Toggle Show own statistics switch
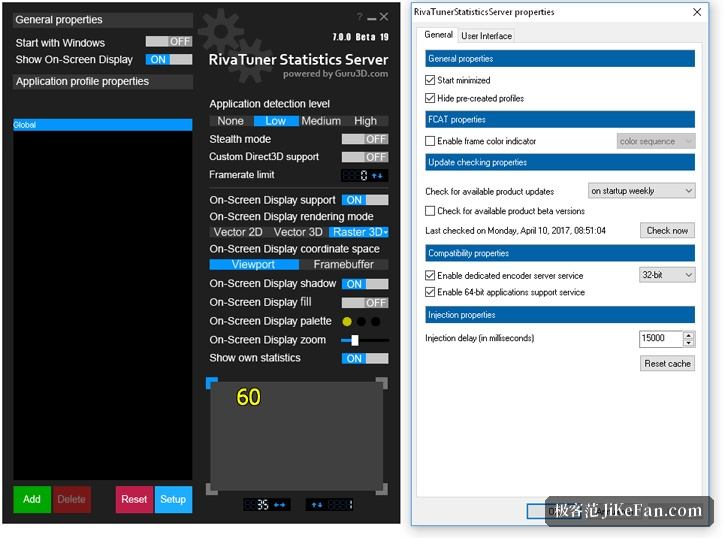The image size is (725, 538). coord(365,359)
